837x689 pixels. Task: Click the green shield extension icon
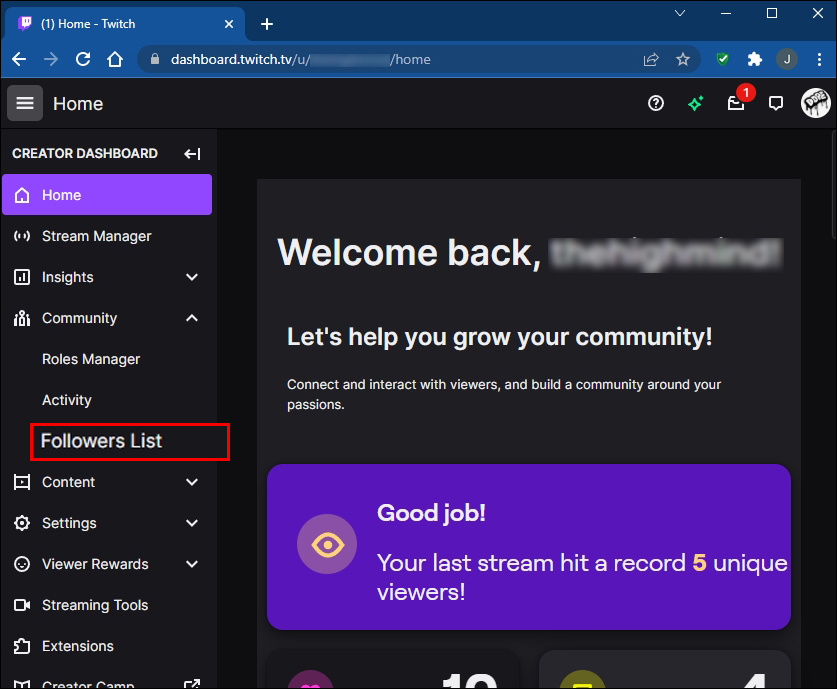pyautogui.click(x=722, y=59)
